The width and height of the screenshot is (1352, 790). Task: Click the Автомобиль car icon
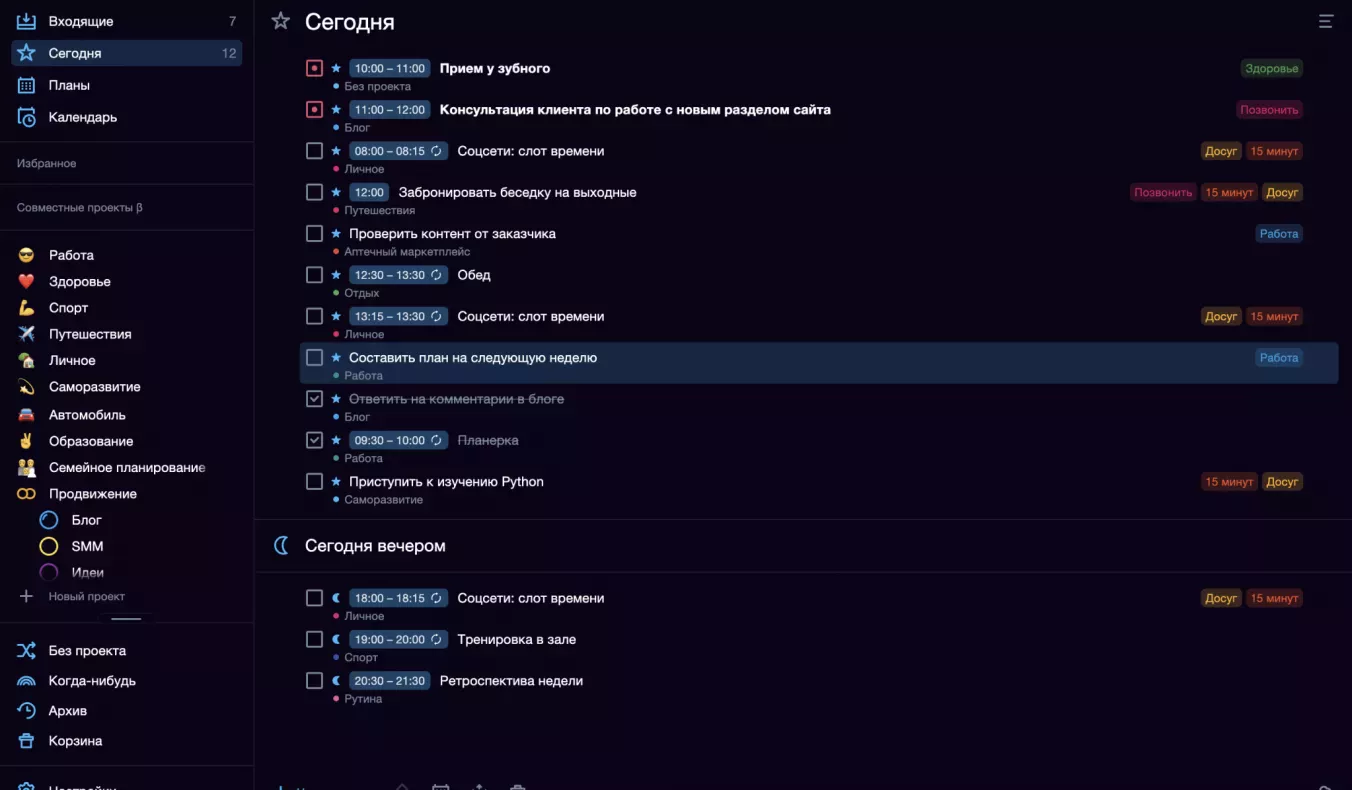coord(26,414)
